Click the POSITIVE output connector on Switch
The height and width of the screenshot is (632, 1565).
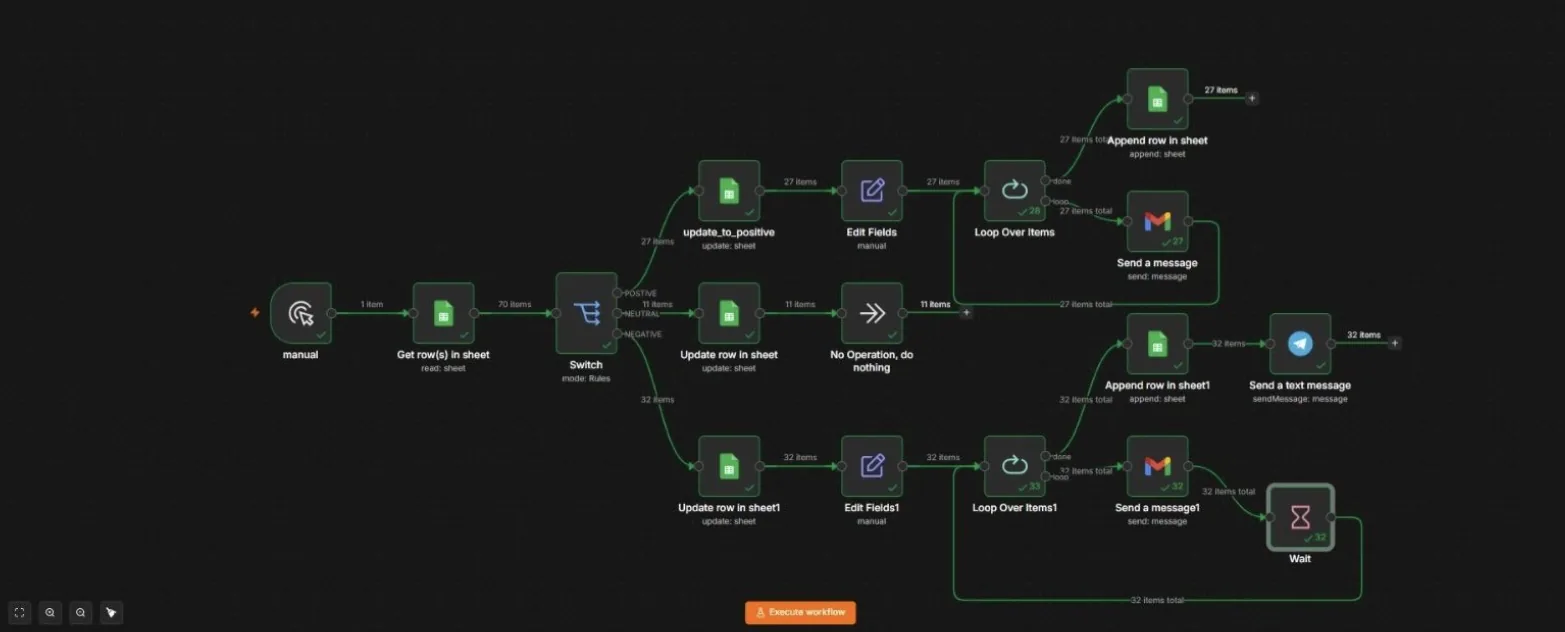pyautogui.click(x=618, y=293)
